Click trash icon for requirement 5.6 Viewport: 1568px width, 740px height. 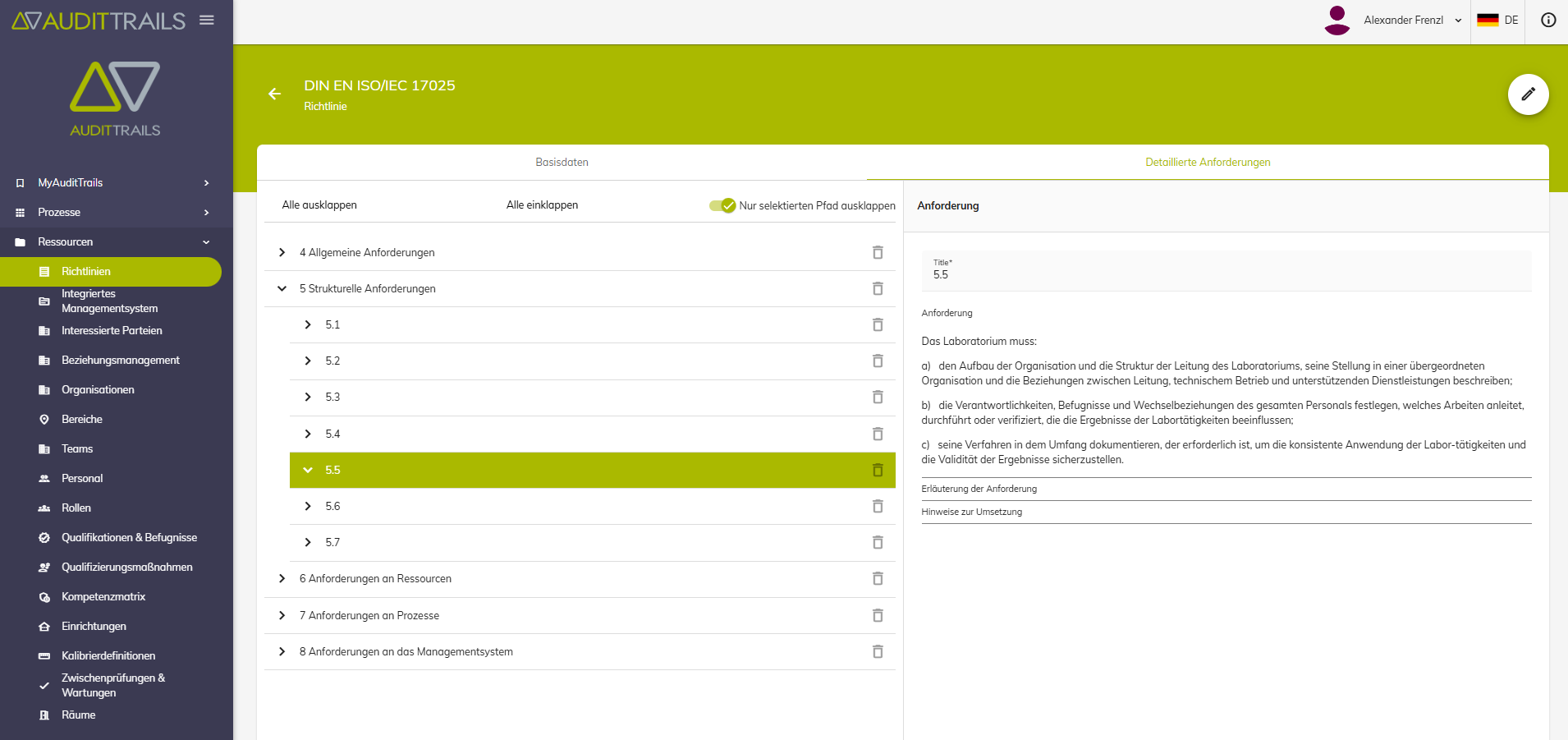878,506
